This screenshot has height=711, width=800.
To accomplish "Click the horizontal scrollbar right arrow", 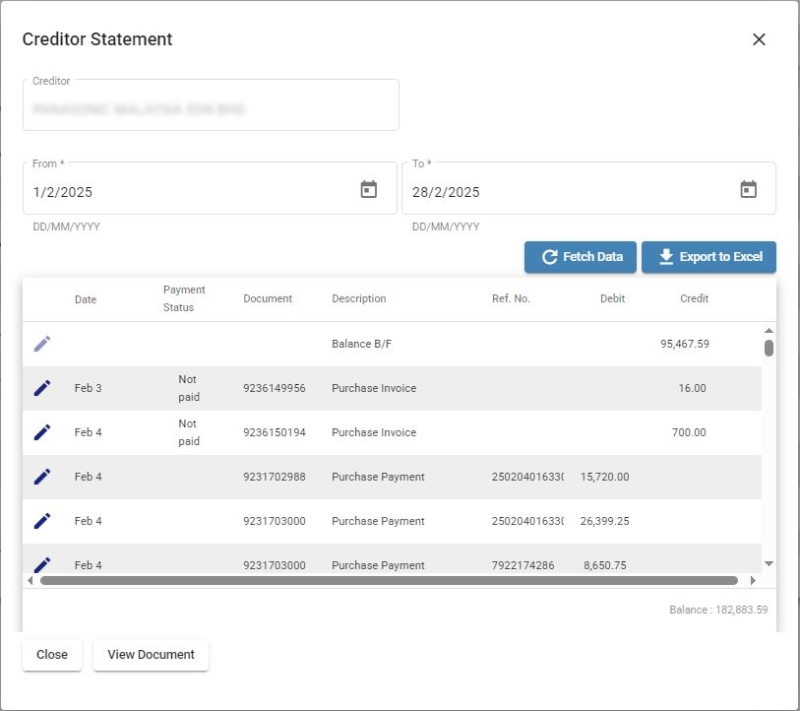I will point(753,580).
